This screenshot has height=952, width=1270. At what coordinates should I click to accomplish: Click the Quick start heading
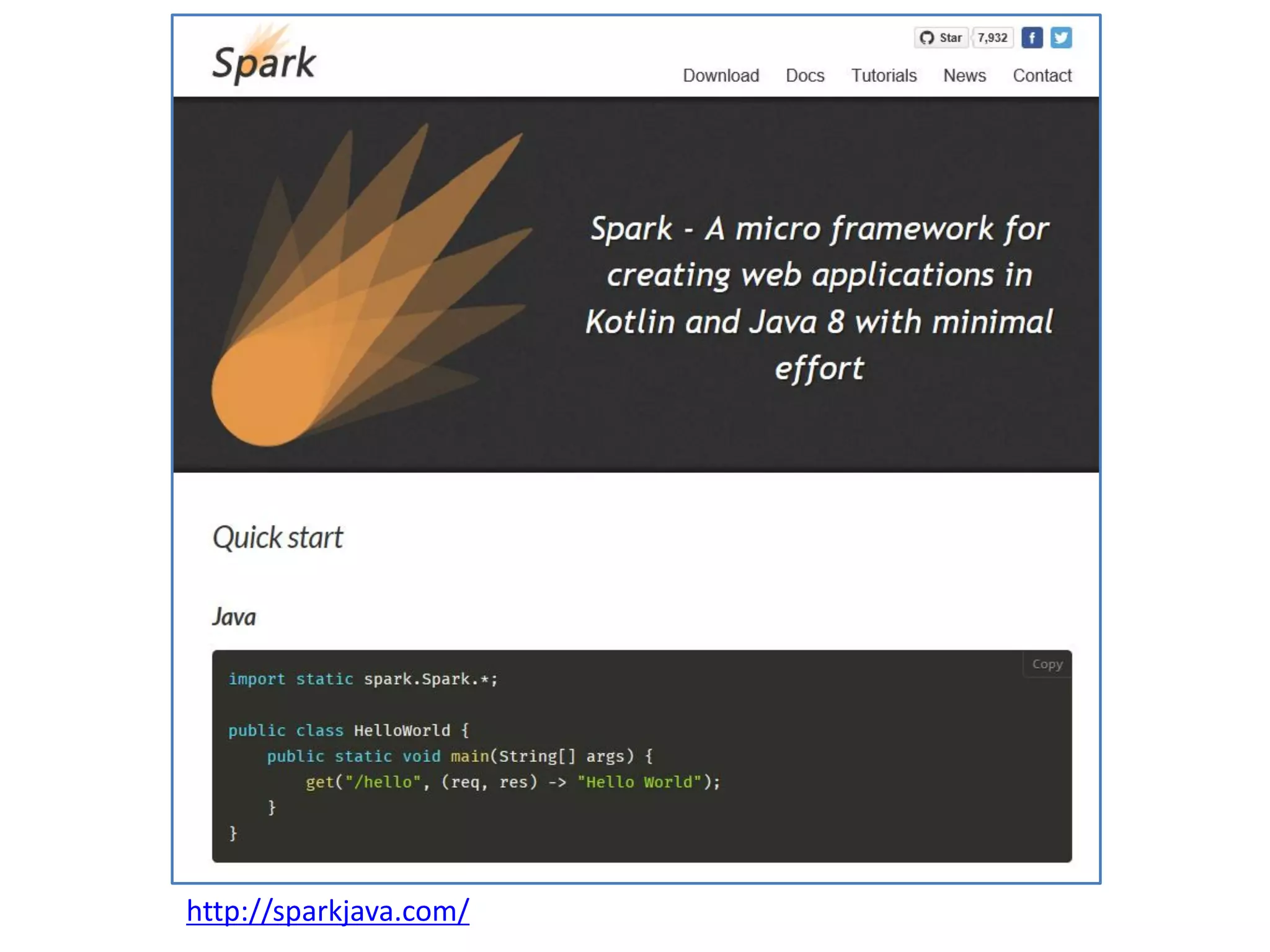(x=277, y=537)
